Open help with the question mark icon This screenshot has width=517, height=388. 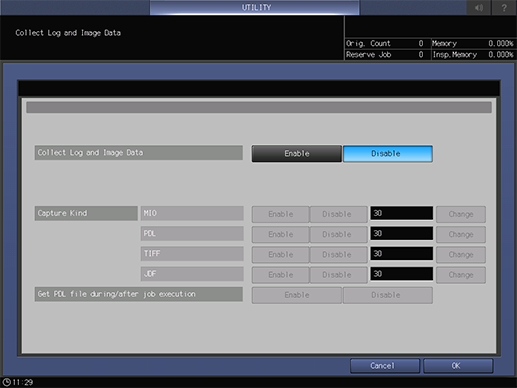504,7
